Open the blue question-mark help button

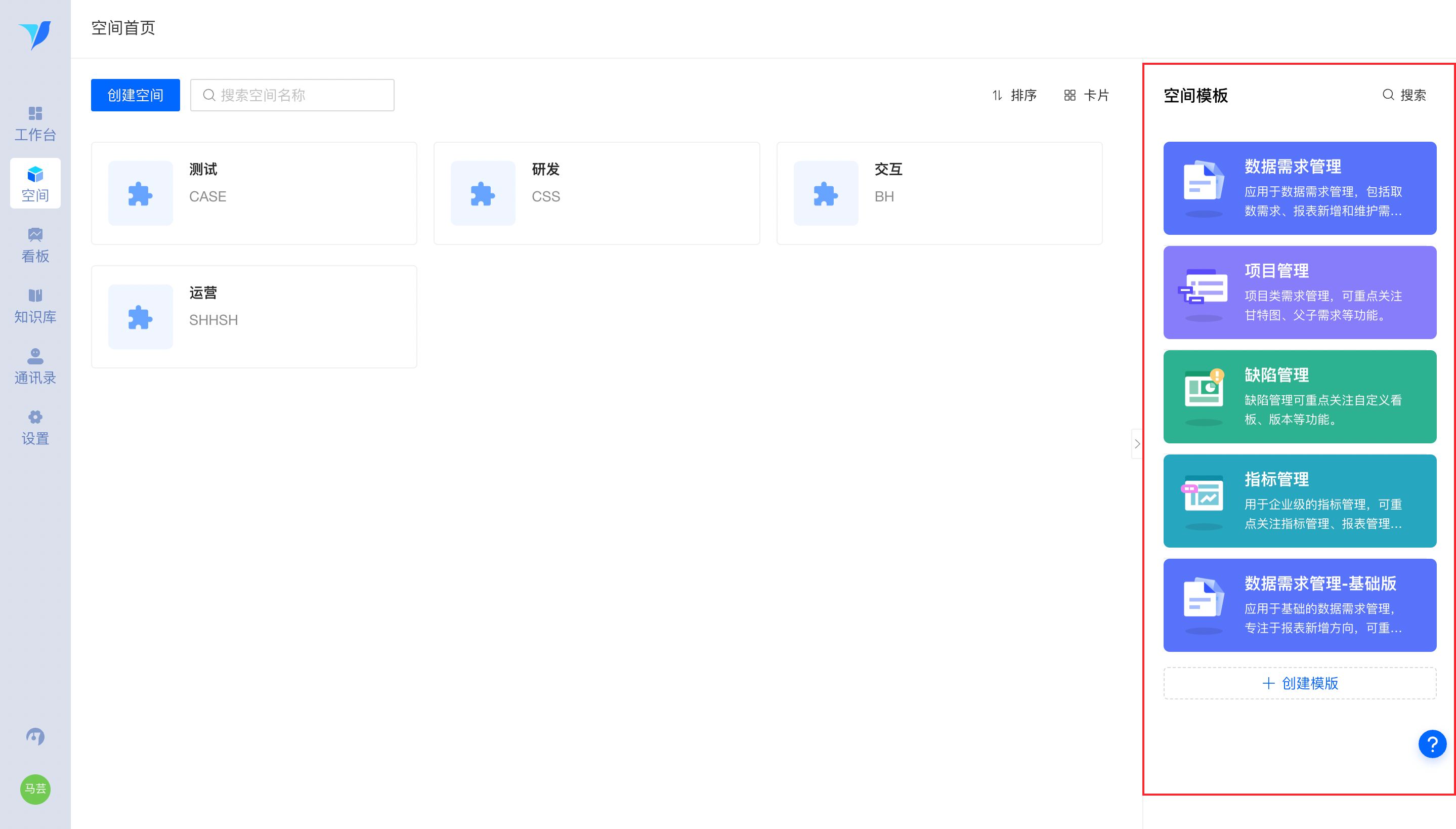click(x=1432, y=743)
